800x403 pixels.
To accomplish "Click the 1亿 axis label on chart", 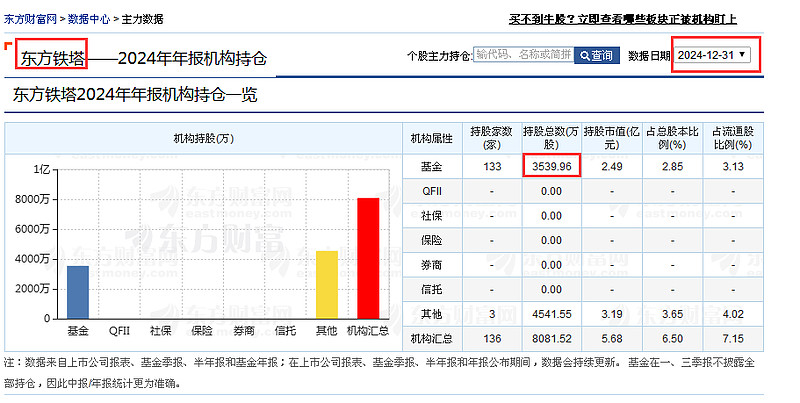I will [x=41, y=169].
